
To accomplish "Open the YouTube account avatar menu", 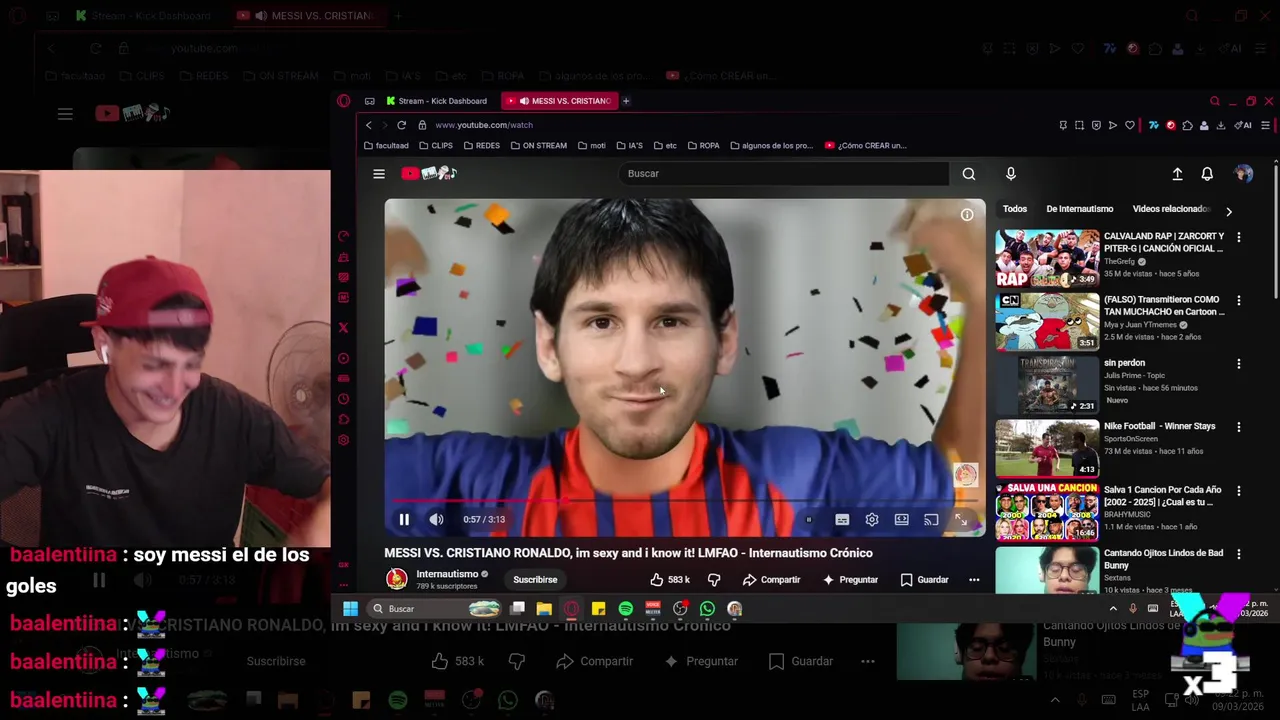I will click(x=1244, y=174).
